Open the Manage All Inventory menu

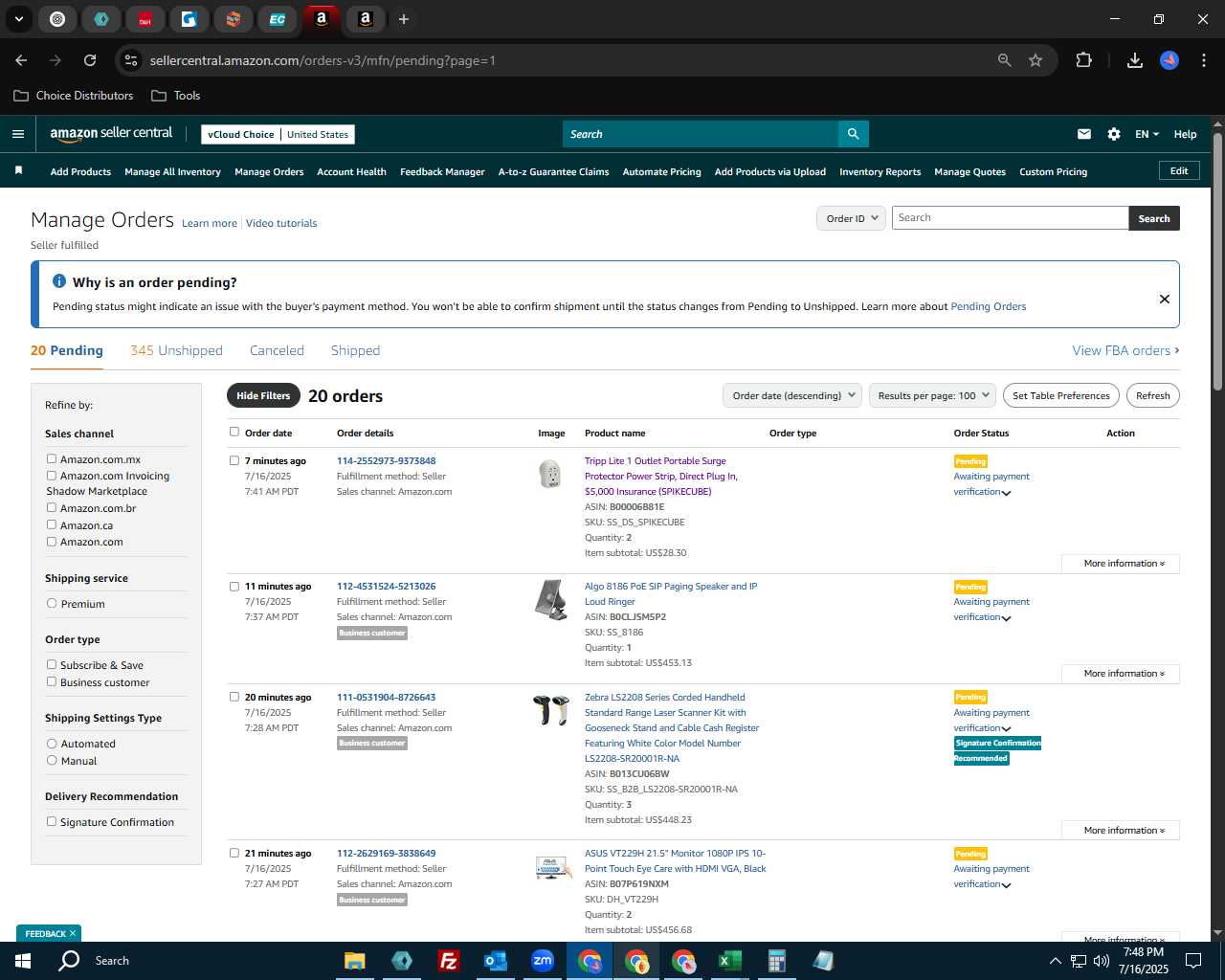[x=172, y=171]
